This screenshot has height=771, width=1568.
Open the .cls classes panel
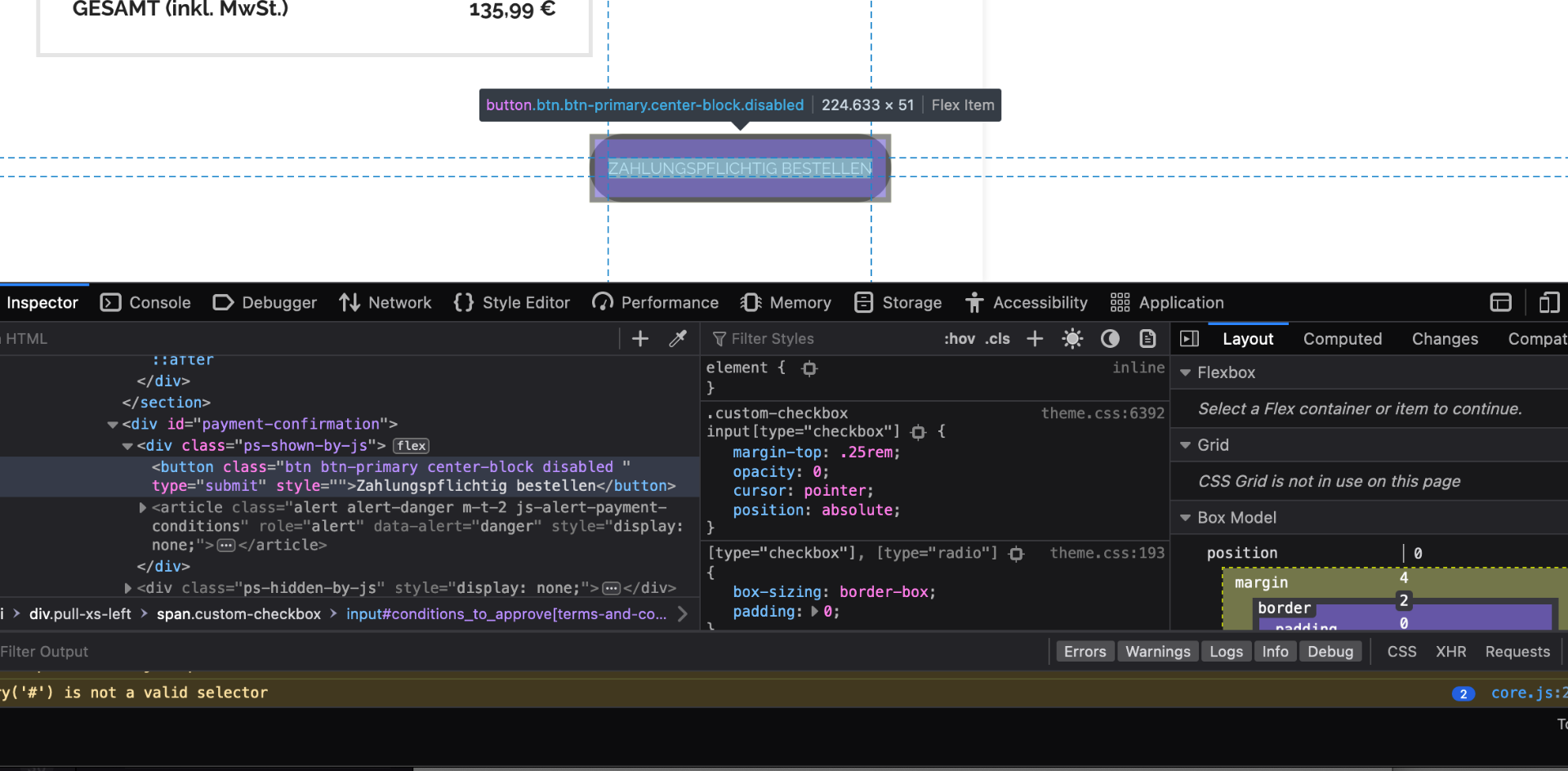997,339
